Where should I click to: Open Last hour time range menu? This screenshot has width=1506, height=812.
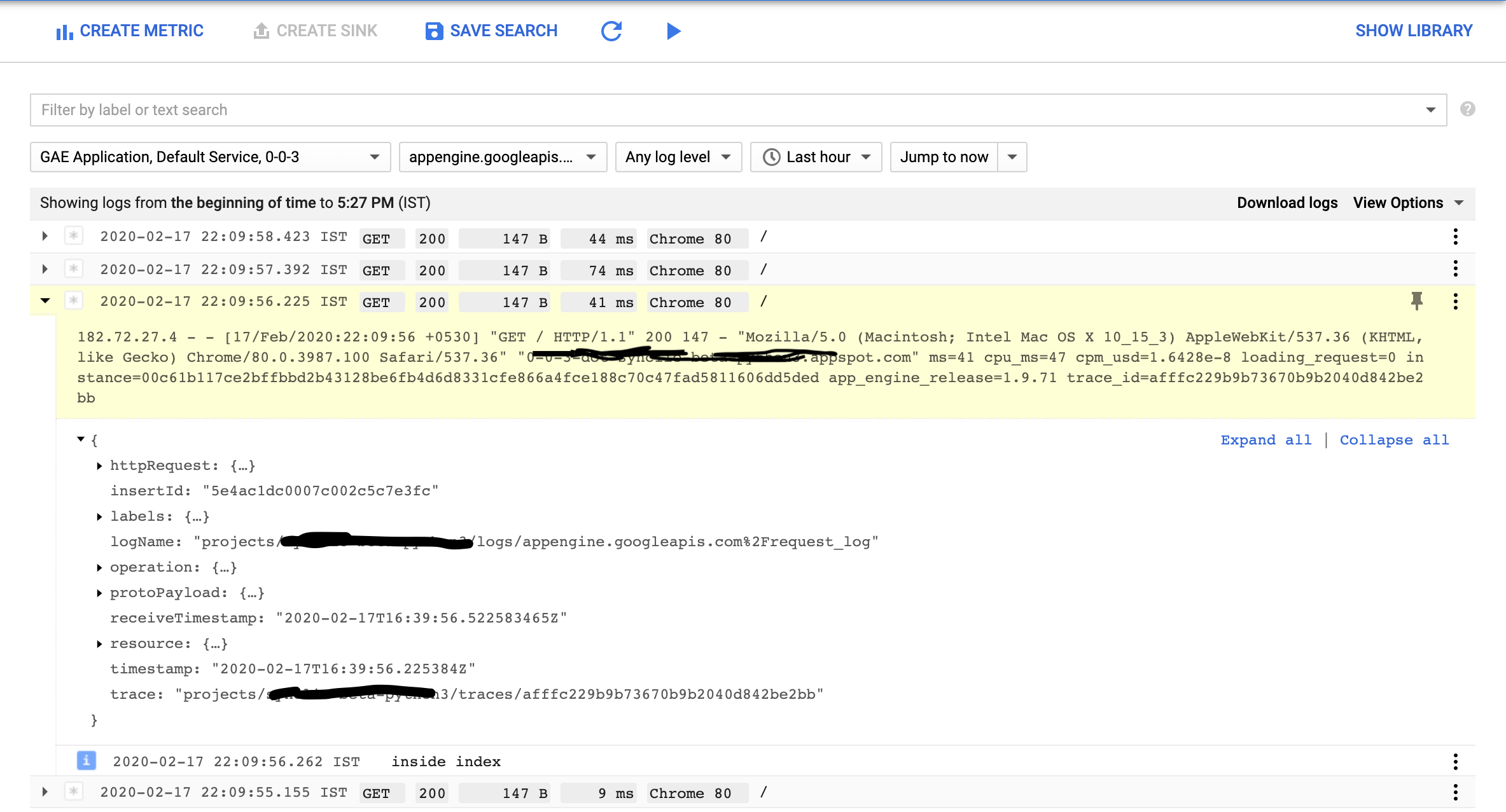(816, 157)
